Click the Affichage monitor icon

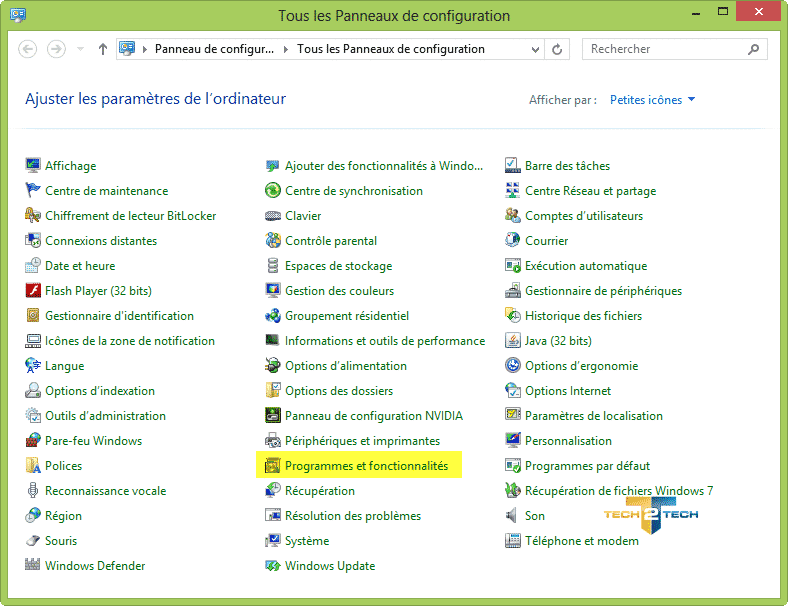tap(33, 165)
